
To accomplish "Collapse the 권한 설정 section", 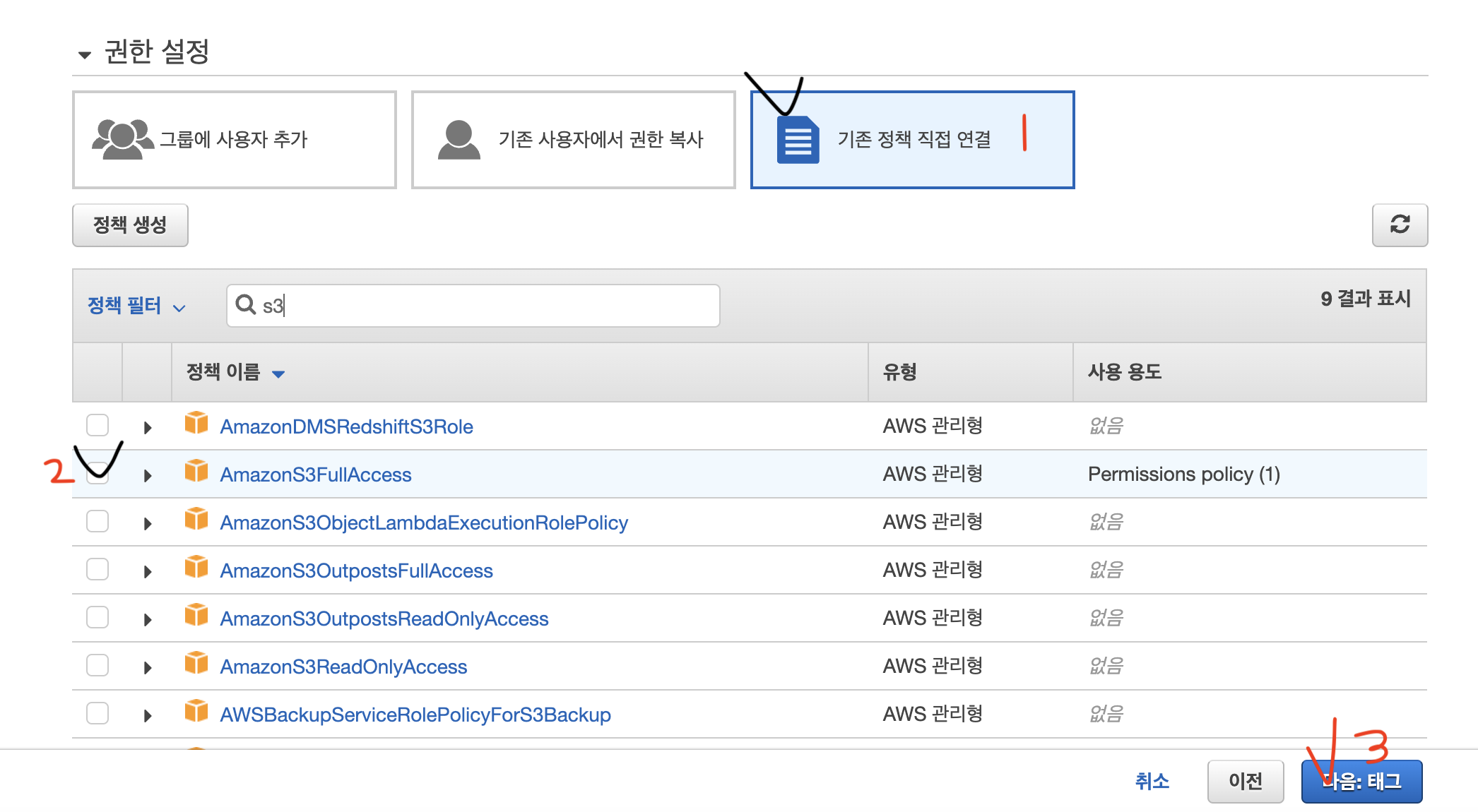I will [x=85, y=54].
